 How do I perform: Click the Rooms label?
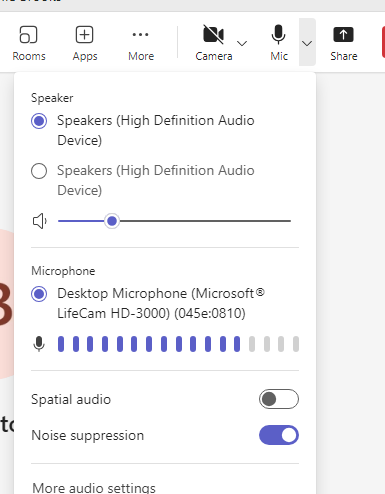29,56
